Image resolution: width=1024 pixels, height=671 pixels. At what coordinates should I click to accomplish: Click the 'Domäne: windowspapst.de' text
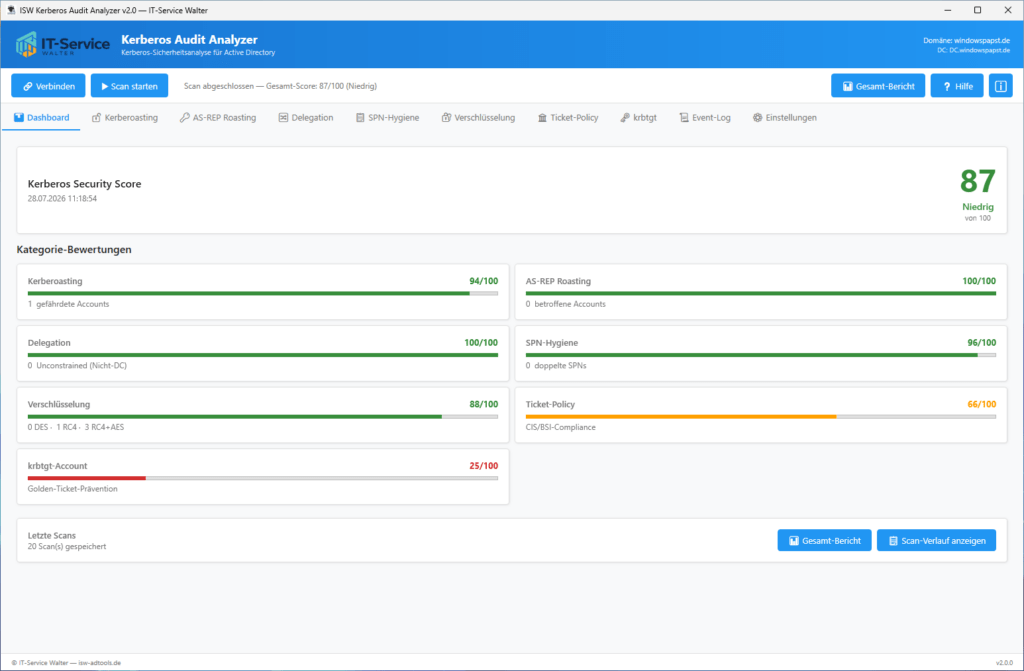[967, 41]
